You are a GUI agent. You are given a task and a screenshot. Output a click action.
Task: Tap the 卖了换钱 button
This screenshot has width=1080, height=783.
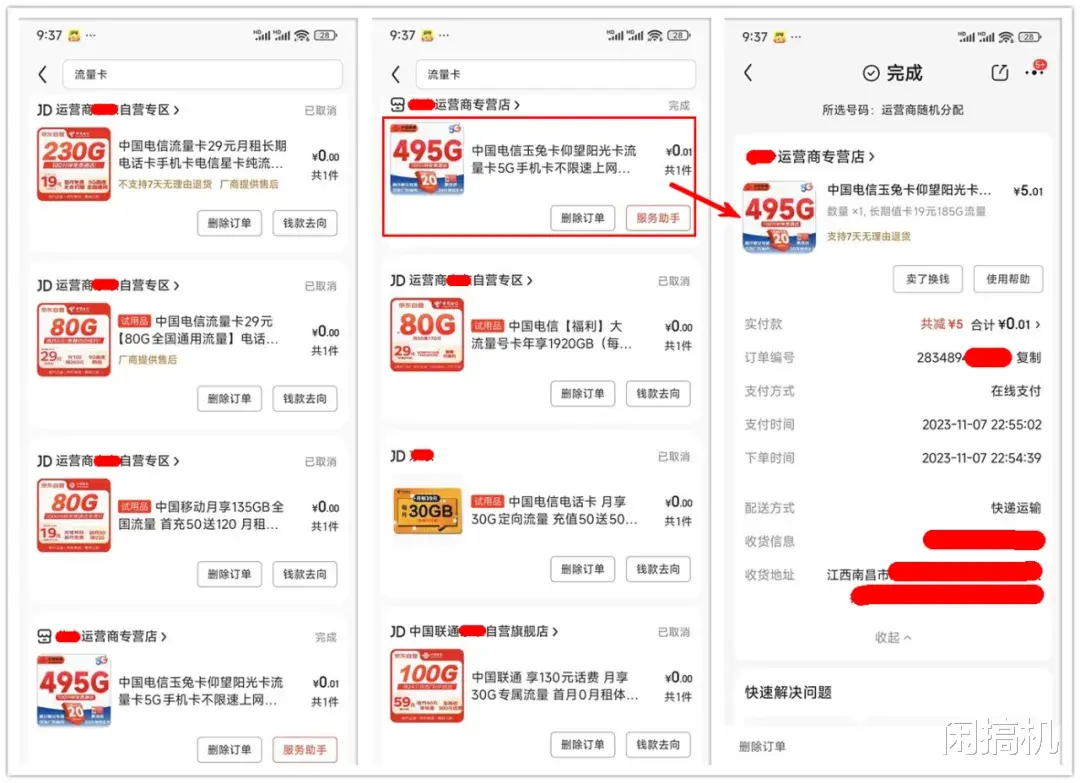[x=928, y=279]
